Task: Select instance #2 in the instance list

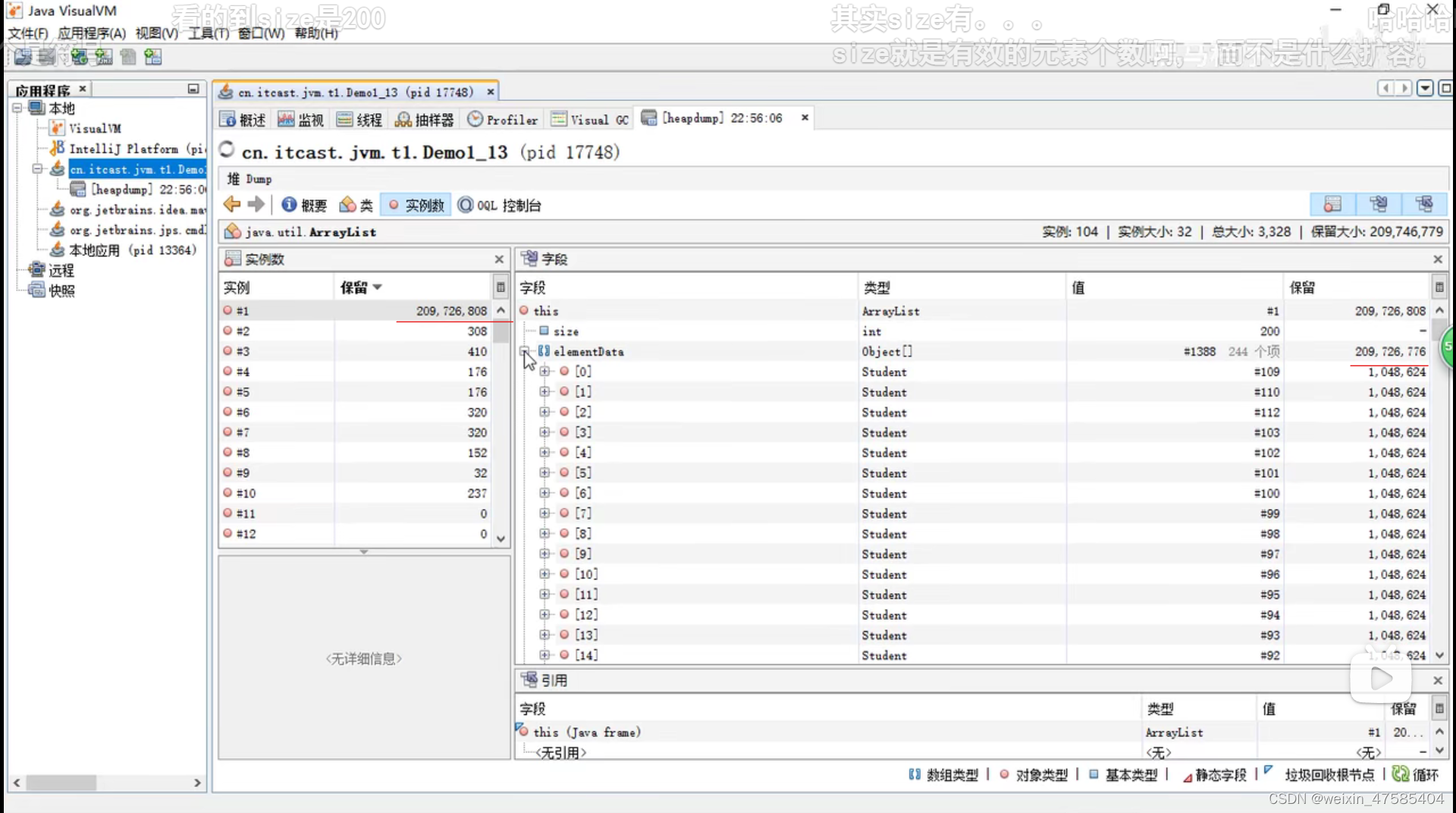Action: [x=356, y=331]
